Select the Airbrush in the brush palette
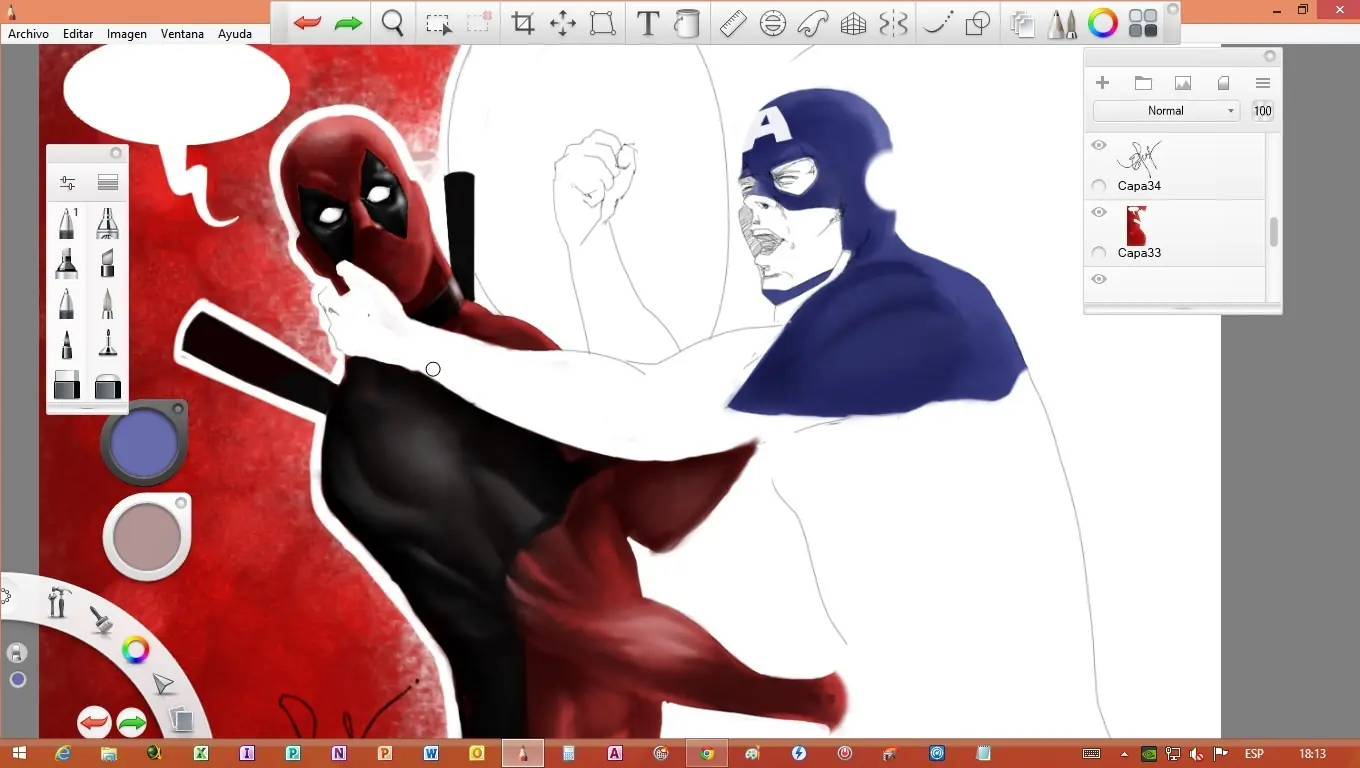 coord(107,223)
